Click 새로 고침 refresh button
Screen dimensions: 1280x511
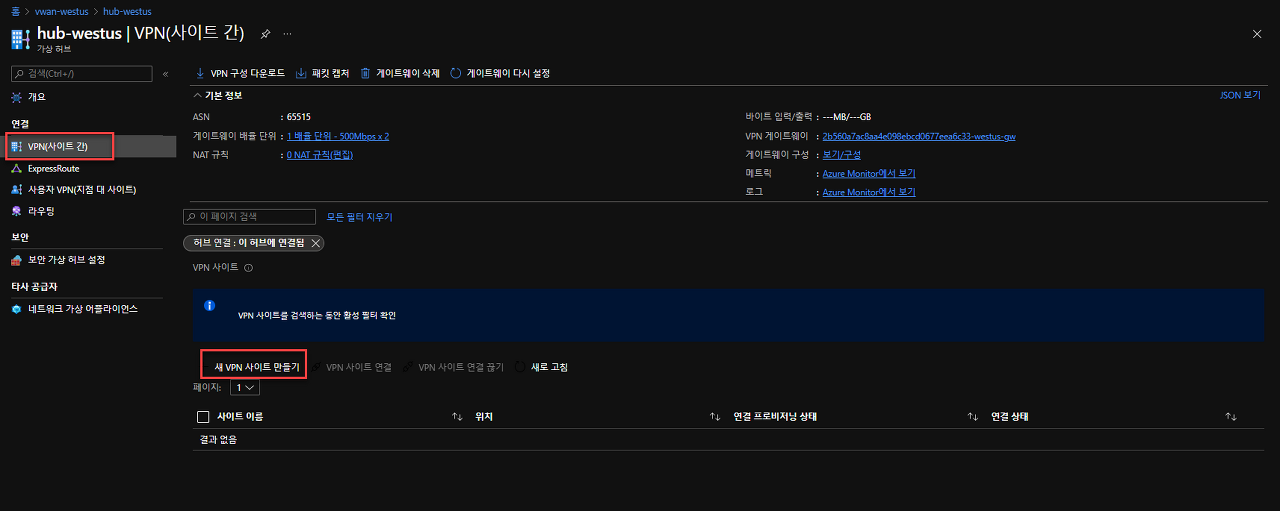(x=541, y=367)
